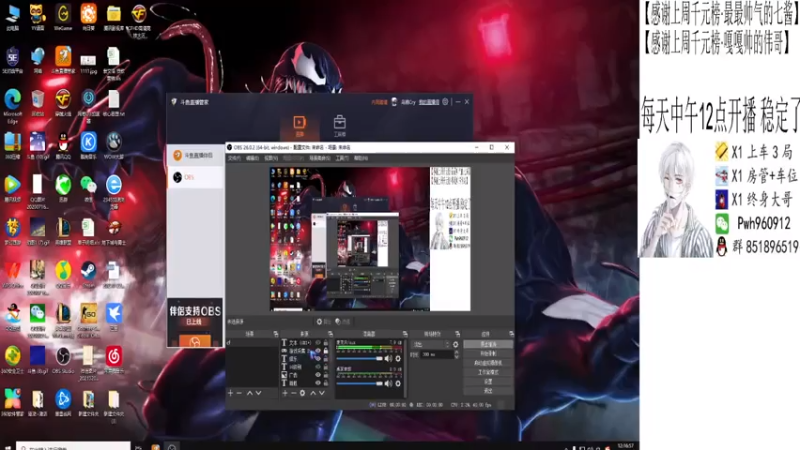Select the QQ Music yellow-green note icon

63,274
